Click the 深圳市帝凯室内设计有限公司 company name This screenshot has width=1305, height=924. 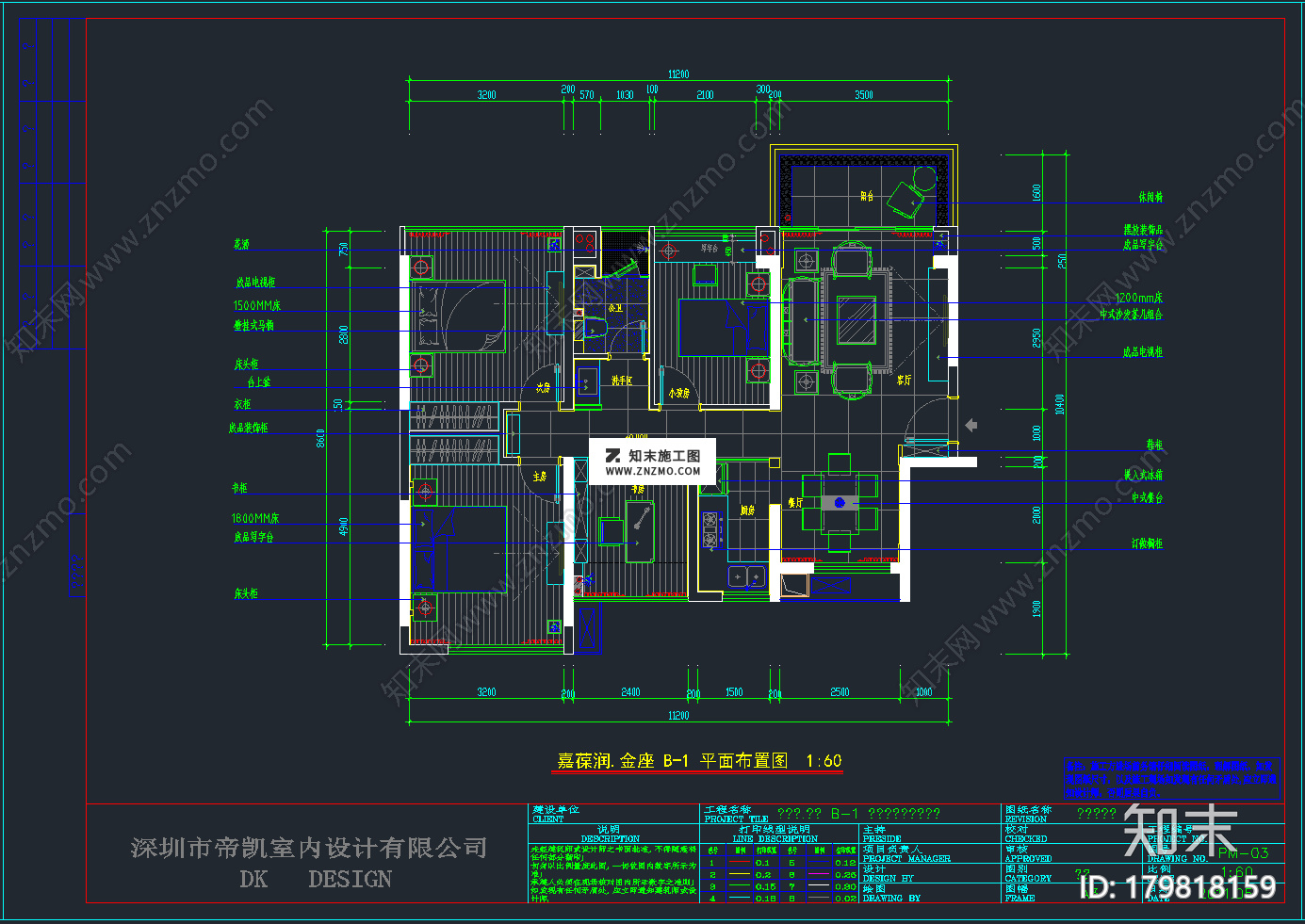point(309,848)
